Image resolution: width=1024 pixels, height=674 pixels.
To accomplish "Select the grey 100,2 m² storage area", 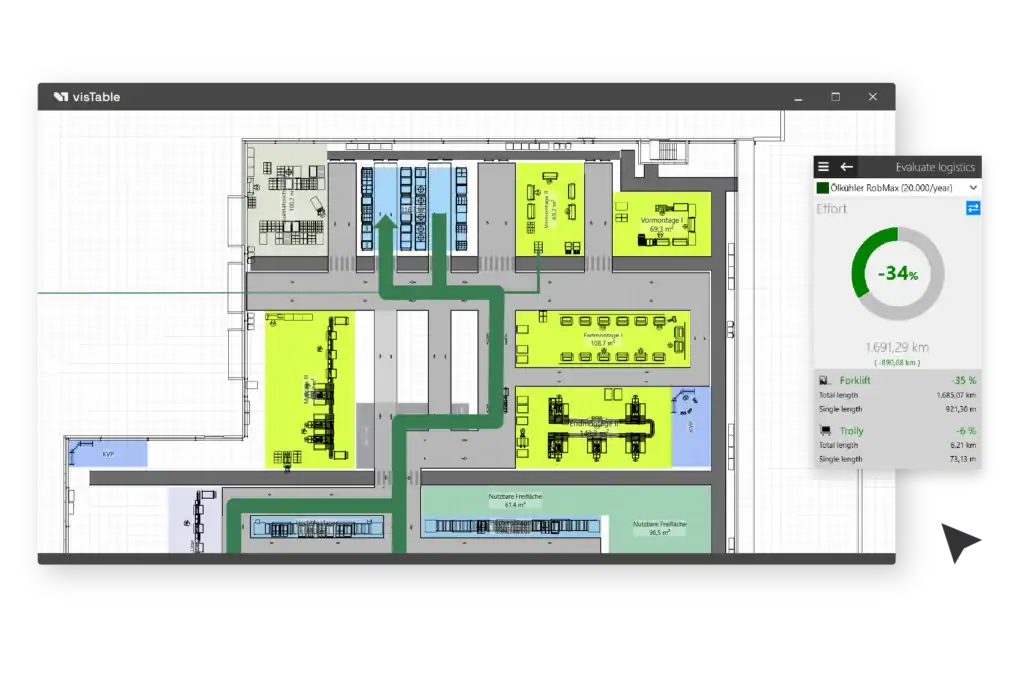I will pyautogui.click(x=287, y=200).
